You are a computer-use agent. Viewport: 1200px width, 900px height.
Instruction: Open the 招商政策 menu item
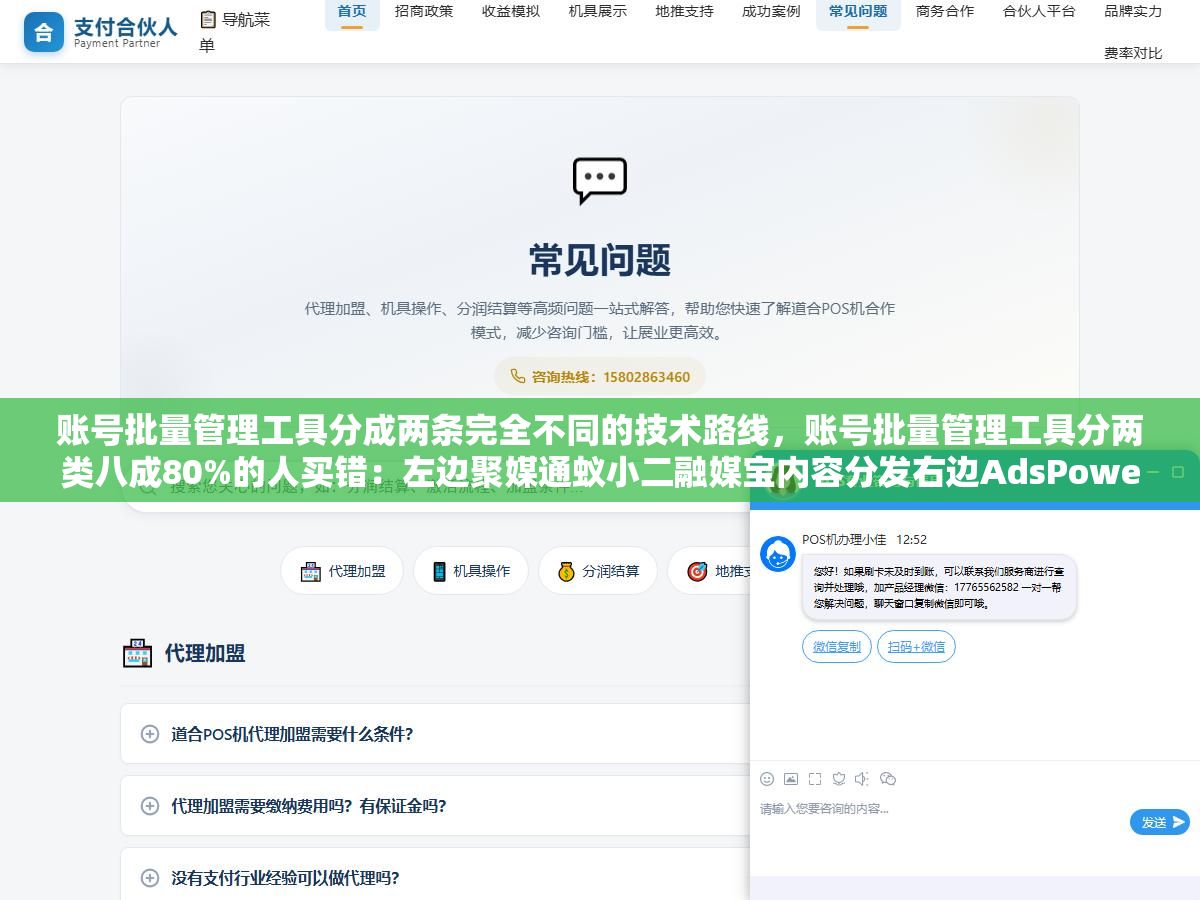(424, 12)
